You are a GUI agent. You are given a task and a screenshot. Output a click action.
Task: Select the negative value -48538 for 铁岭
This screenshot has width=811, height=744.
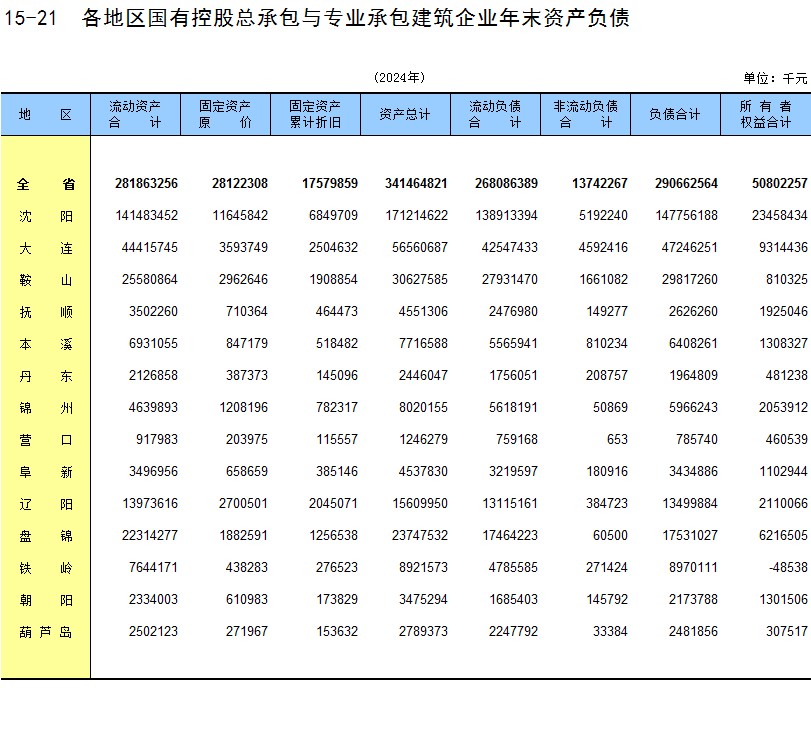pos(785,568)
